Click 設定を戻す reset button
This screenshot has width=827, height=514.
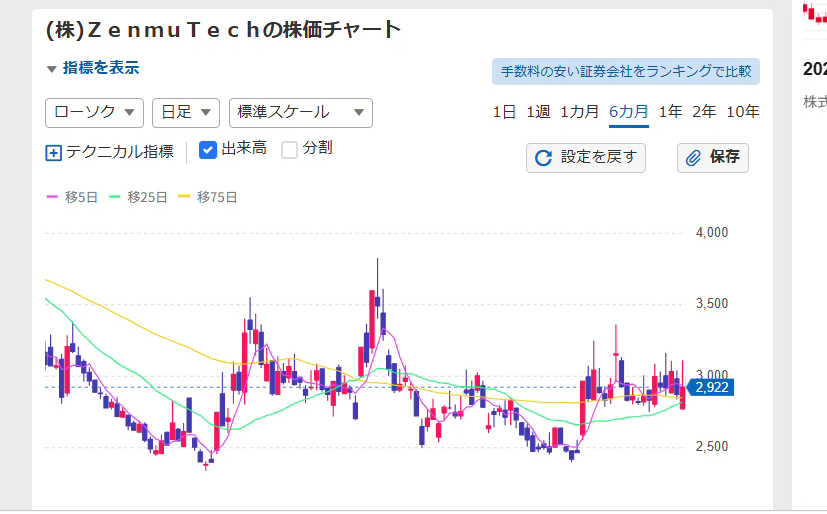coord(585,158)
